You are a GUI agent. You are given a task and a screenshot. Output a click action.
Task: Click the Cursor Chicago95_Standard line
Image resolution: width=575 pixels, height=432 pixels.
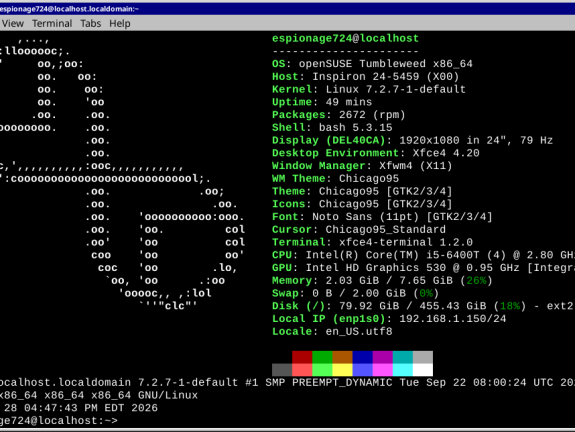[x=359, y=230]
